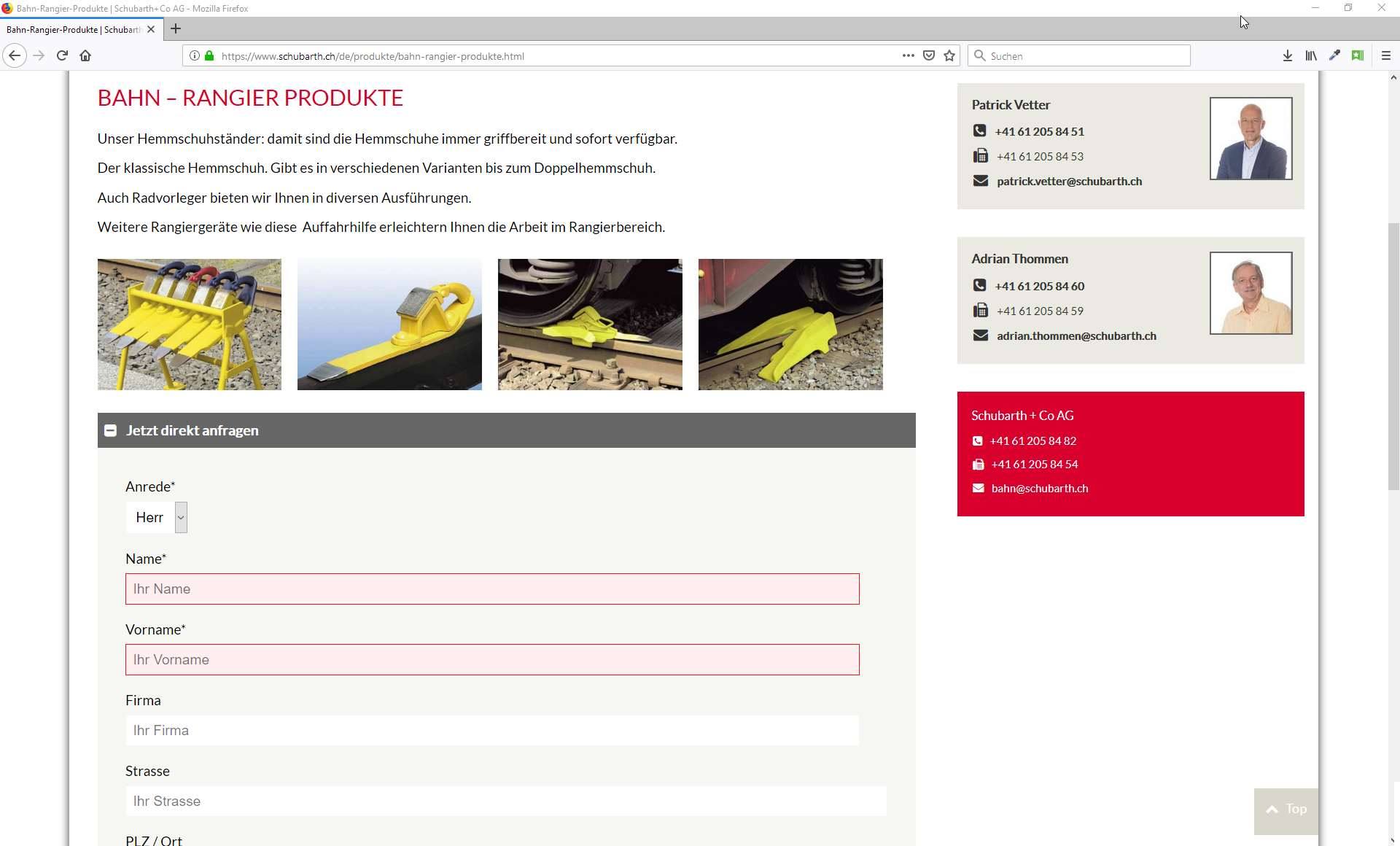Bookmark this page with the star icon

pos(949,55)
